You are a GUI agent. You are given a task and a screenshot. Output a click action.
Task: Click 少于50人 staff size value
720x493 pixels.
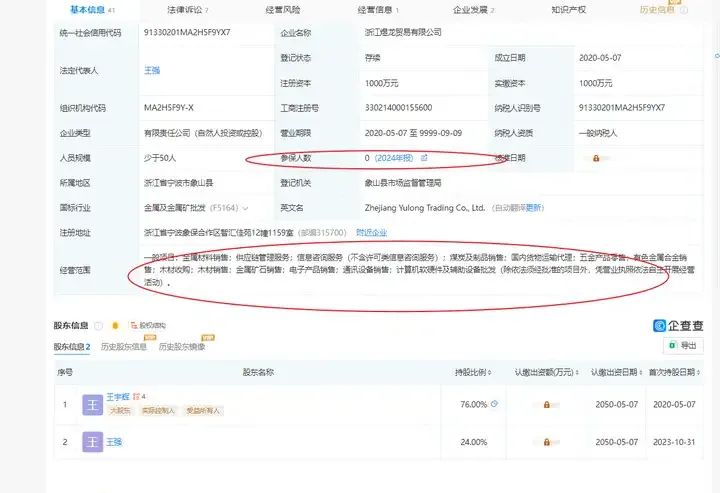click(x=160, y=158)
